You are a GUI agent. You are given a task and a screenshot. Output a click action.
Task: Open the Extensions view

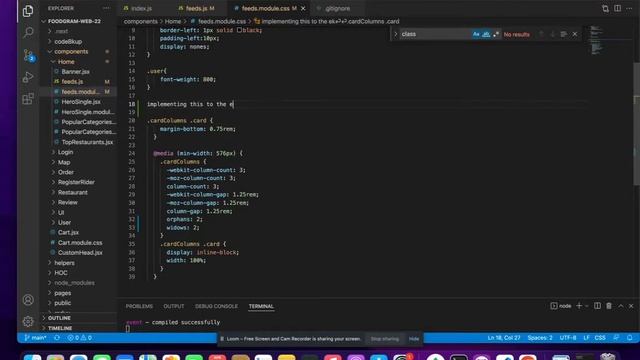pos(28,99)
